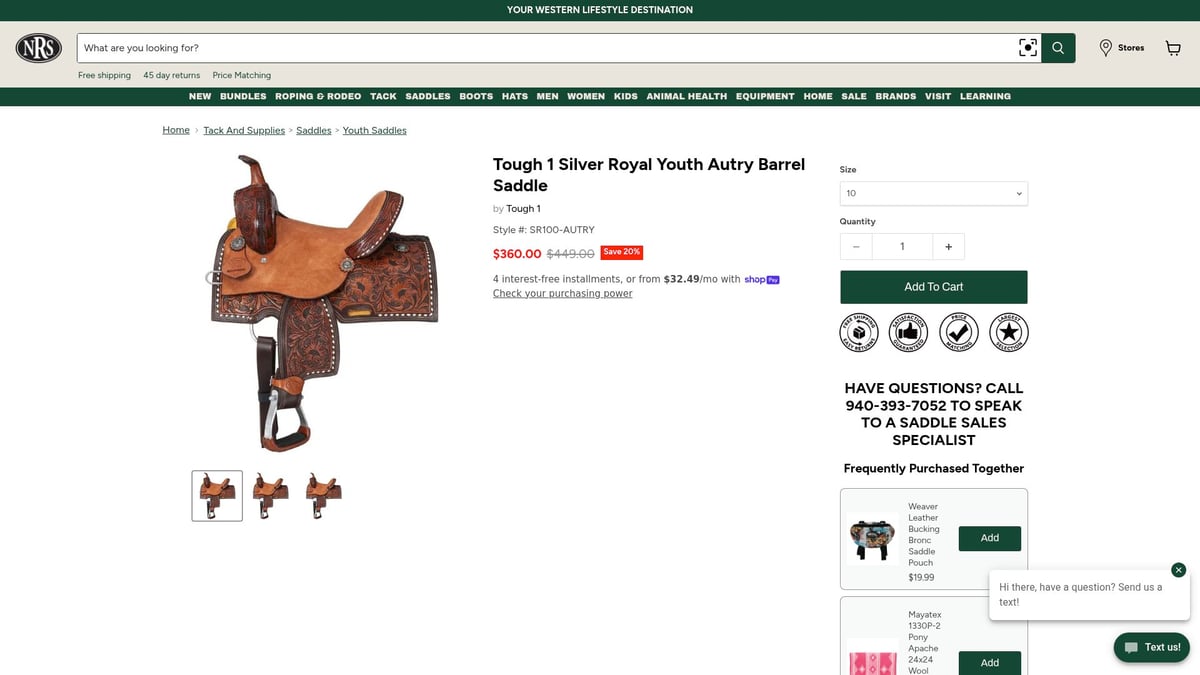Image resolution: width=1200 pixels, height=675 pixels.
Task: Add the saddle to cart
Action: point(934,287)
